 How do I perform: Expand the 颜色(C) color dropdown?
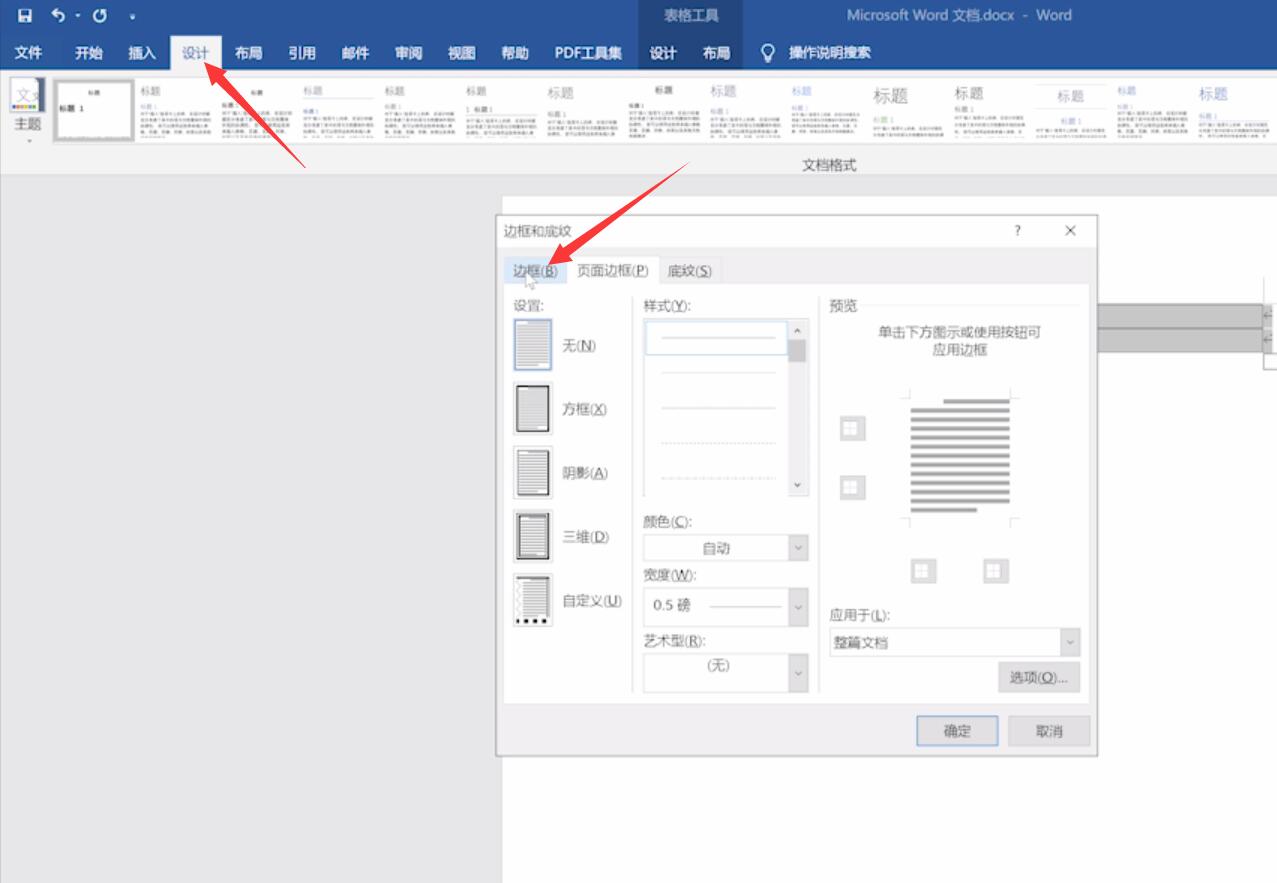click(798, 548)
